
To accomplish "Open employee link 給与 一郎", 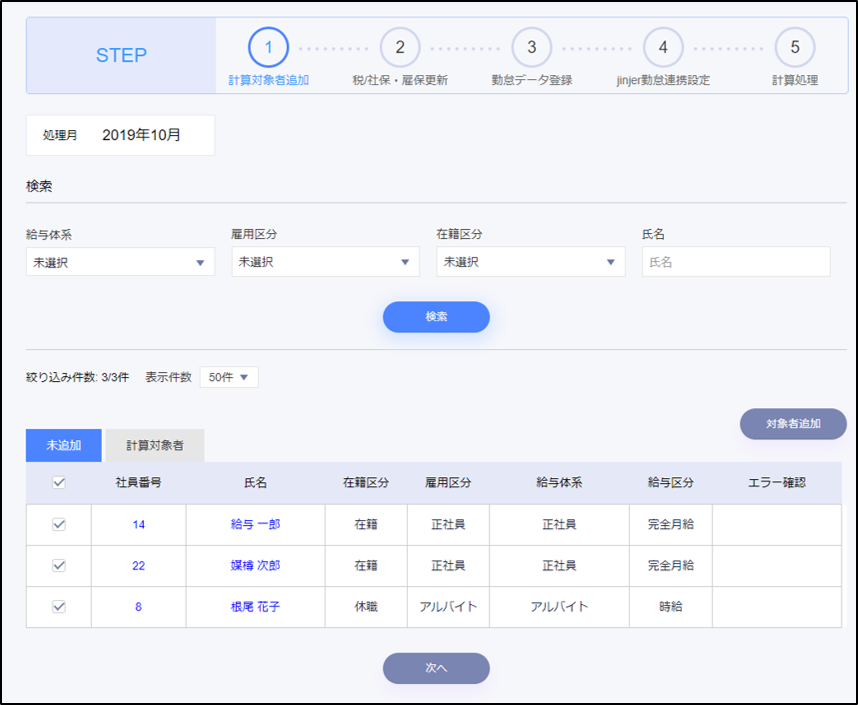I will tap(255, 525).
